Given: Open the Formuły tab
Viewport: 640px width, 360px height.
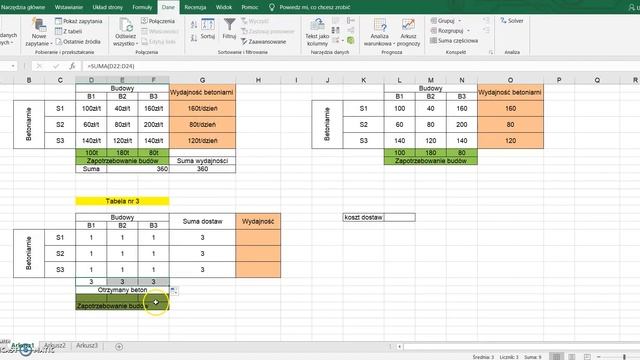Looking at the screenshot, I should coord(142,7).
